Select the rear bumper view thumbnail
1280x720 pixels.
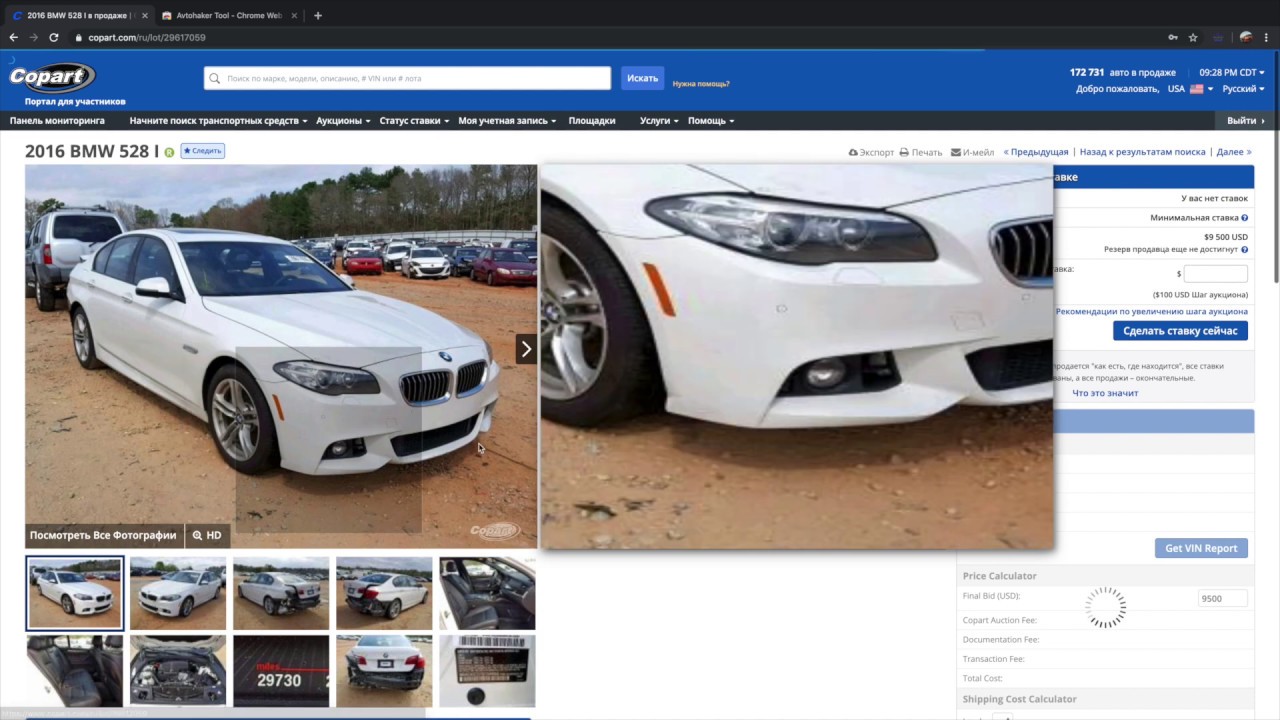point(384,671)
